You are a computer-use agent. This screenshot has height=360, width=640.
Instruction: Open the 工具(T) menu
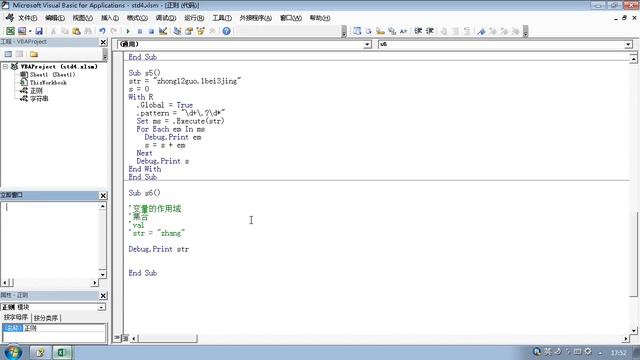[222, 18]
